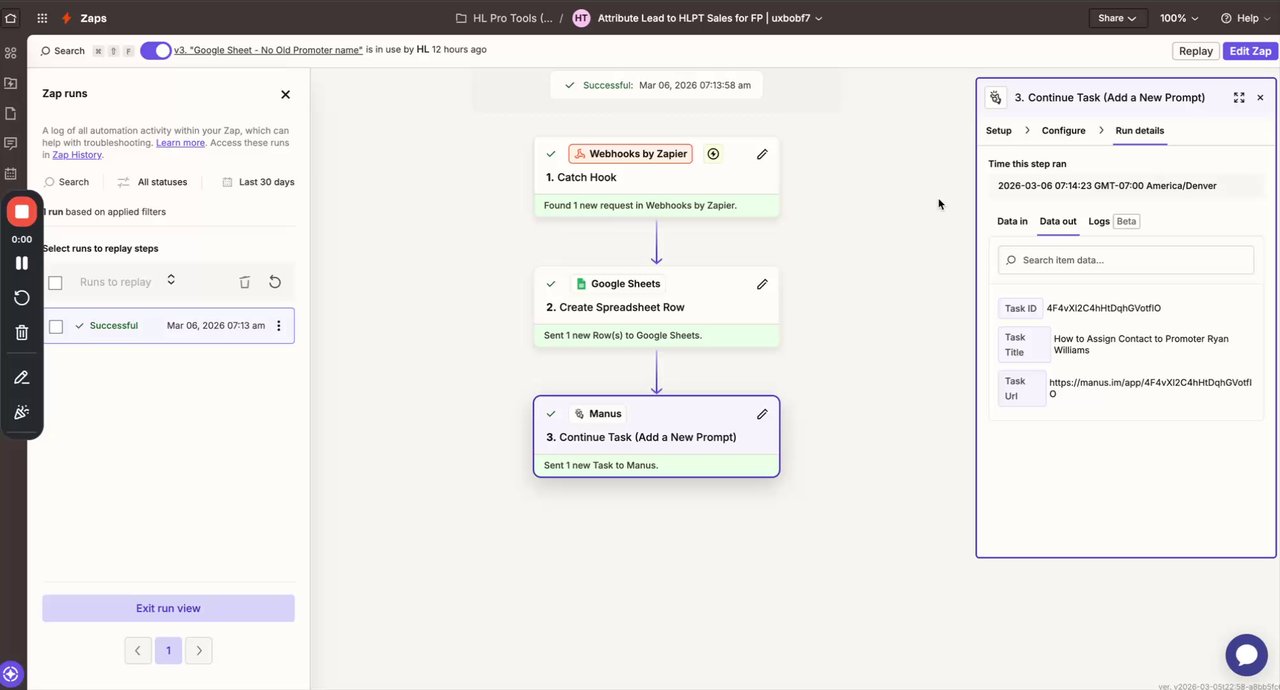The height and width of the screenshot is (690, 1280).
Task: Select the Data out tab
Action: click(x=1058, y=221)
